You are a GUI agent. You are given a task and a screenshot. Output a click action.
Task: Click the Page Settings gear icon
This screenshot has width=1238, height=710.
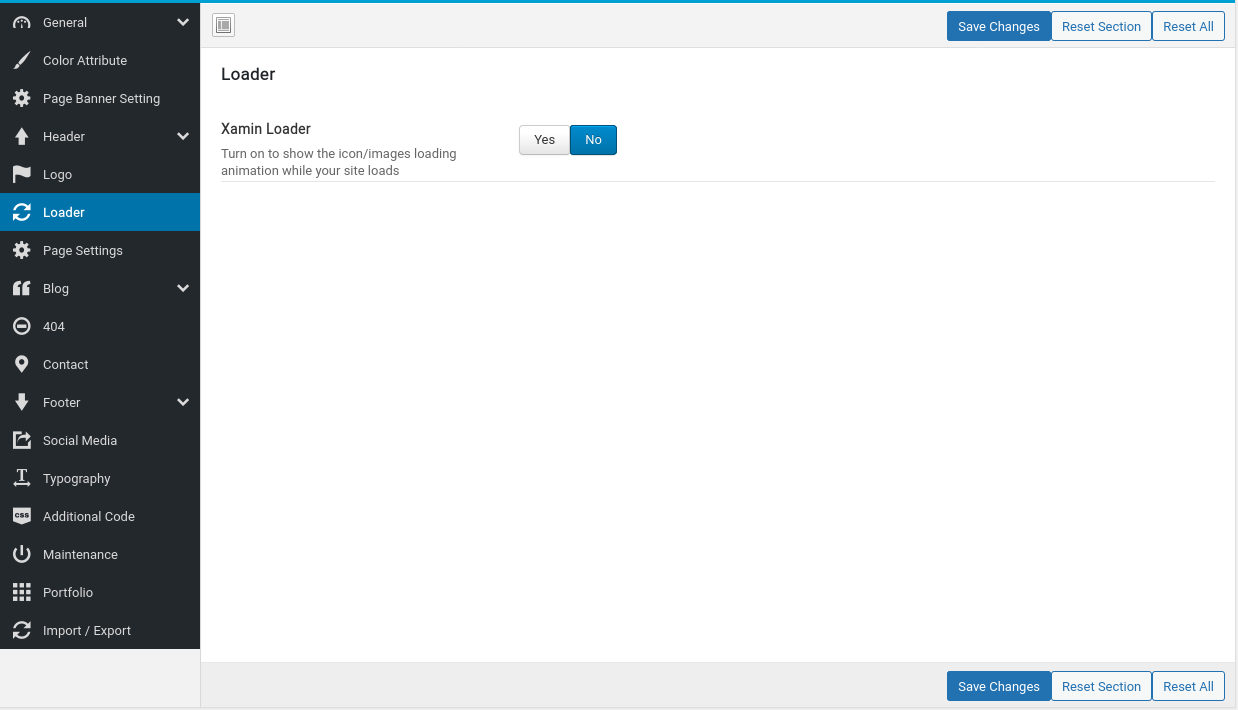click(21, 250)
